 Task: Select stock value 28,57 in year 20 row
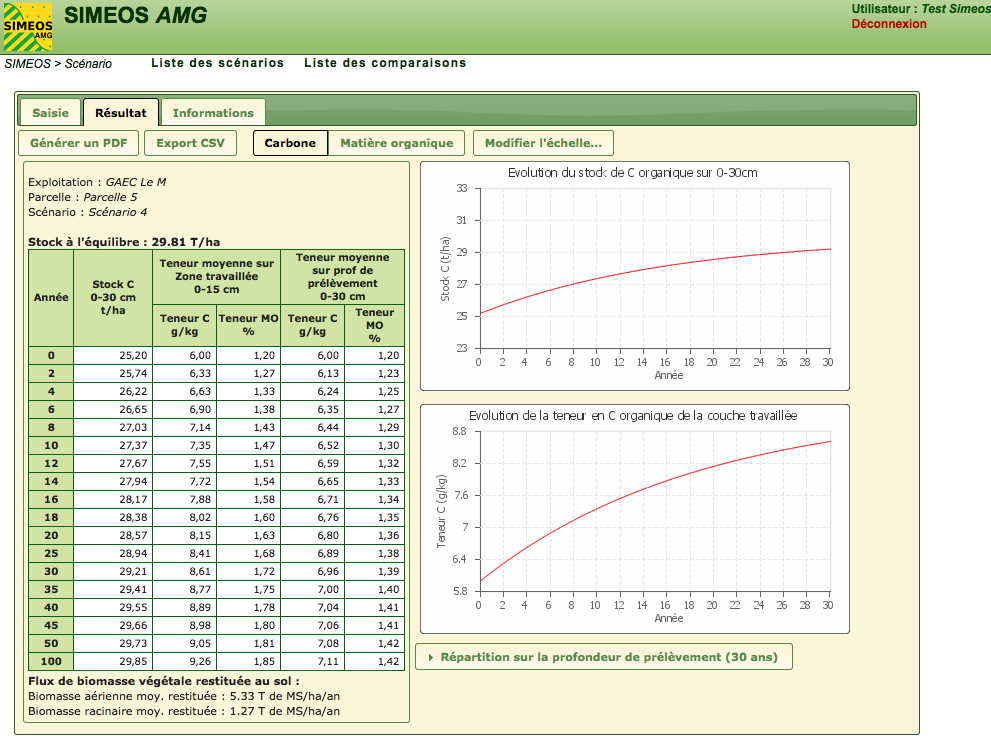pyautogui.click(x=112, y=535)
